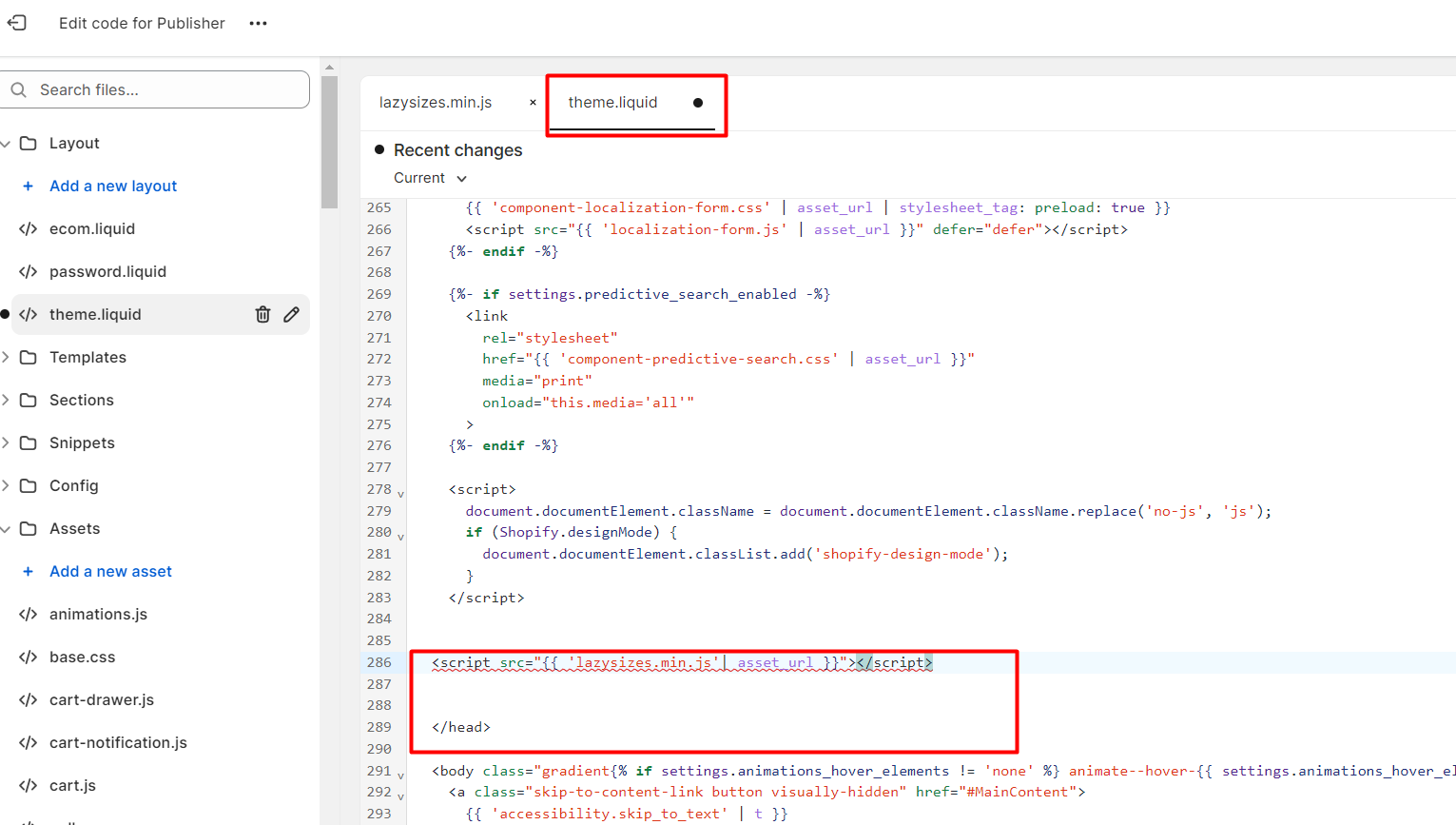1456x825 pixels.
Task: Rename theme.liquid using the pencil icon
Action: point(292,314)
